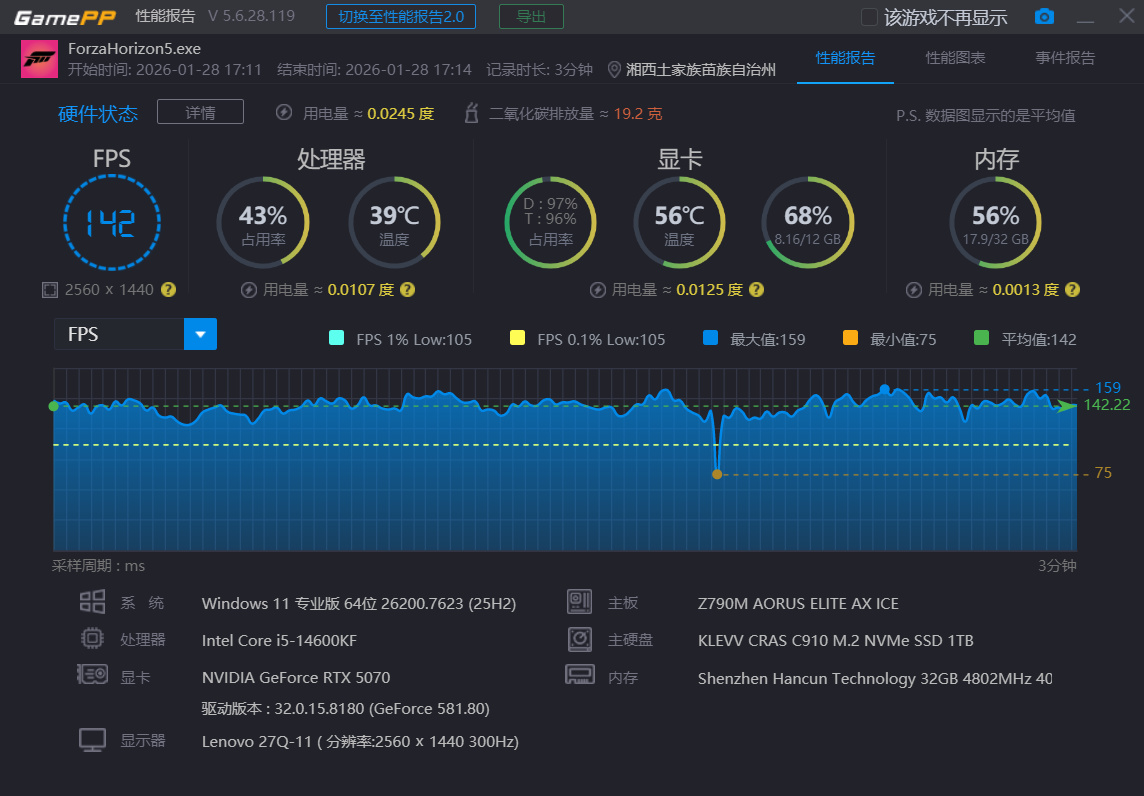This screenshot has height=796, width=1144.
Task: Click the Lenovo 27Q-11 monitor text
Action: click(360, 742)
